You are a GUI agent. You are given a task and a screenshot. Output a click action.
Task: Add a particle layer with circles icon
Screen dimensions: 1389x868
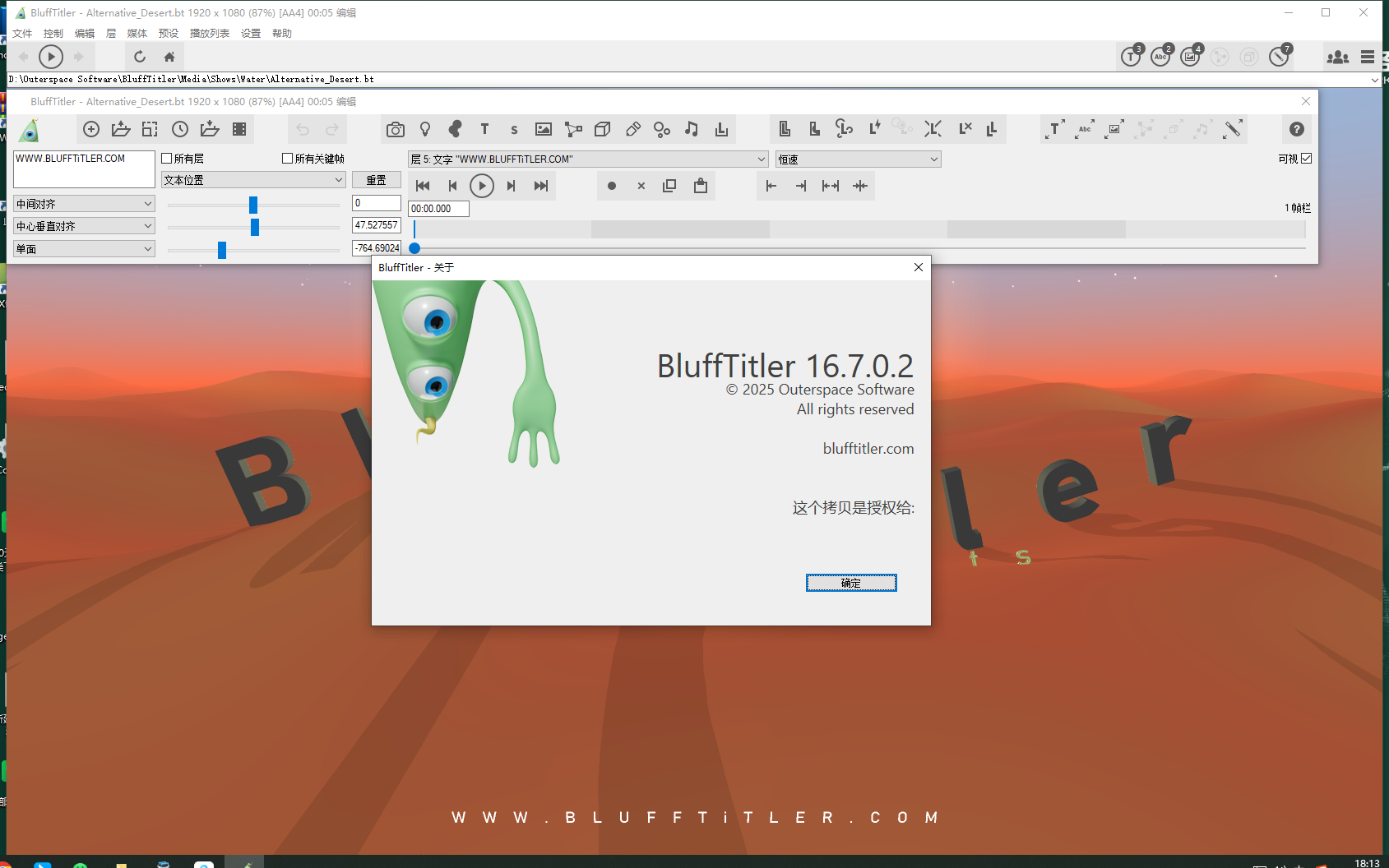(x=662, y=129)
